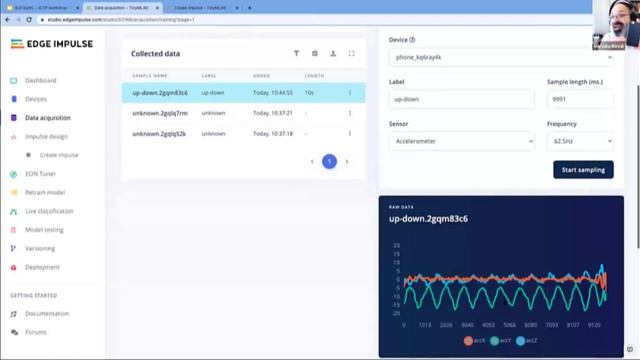Viewport: 640px width, 360px height.
Task: Click the Device help question icon
Action: tap(412, 40)
